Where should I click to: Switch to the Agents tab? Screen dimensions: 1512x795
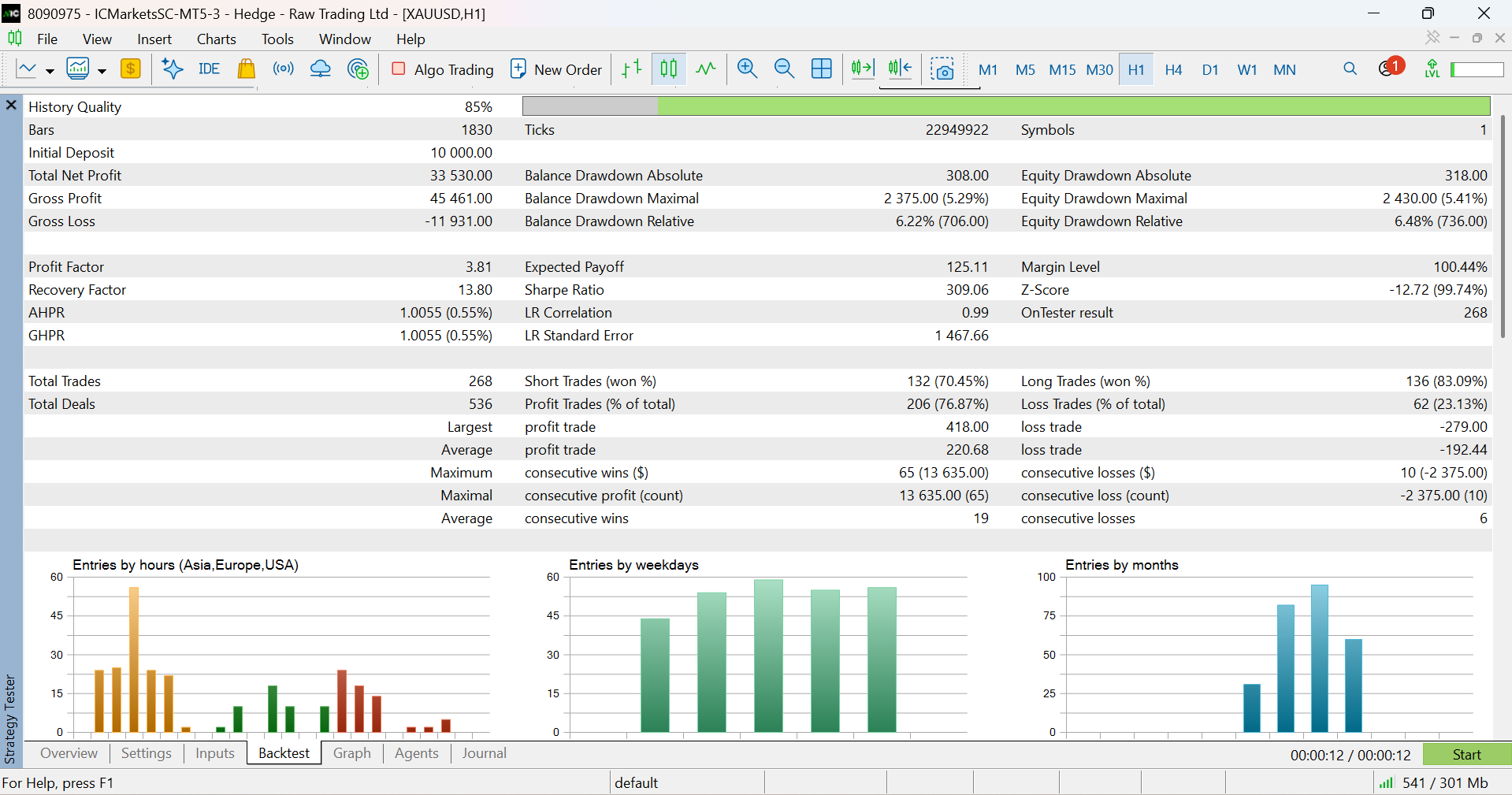(x=416, y=753)
